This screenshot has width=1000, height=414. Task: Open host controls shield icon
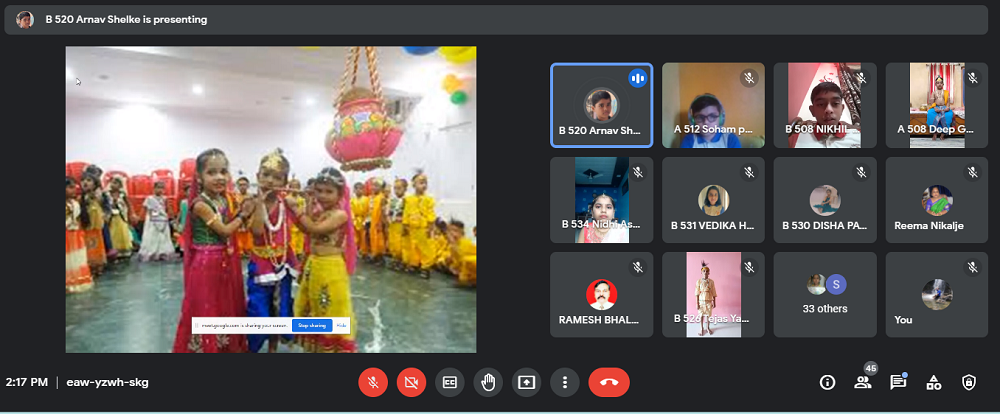[968, 382]
